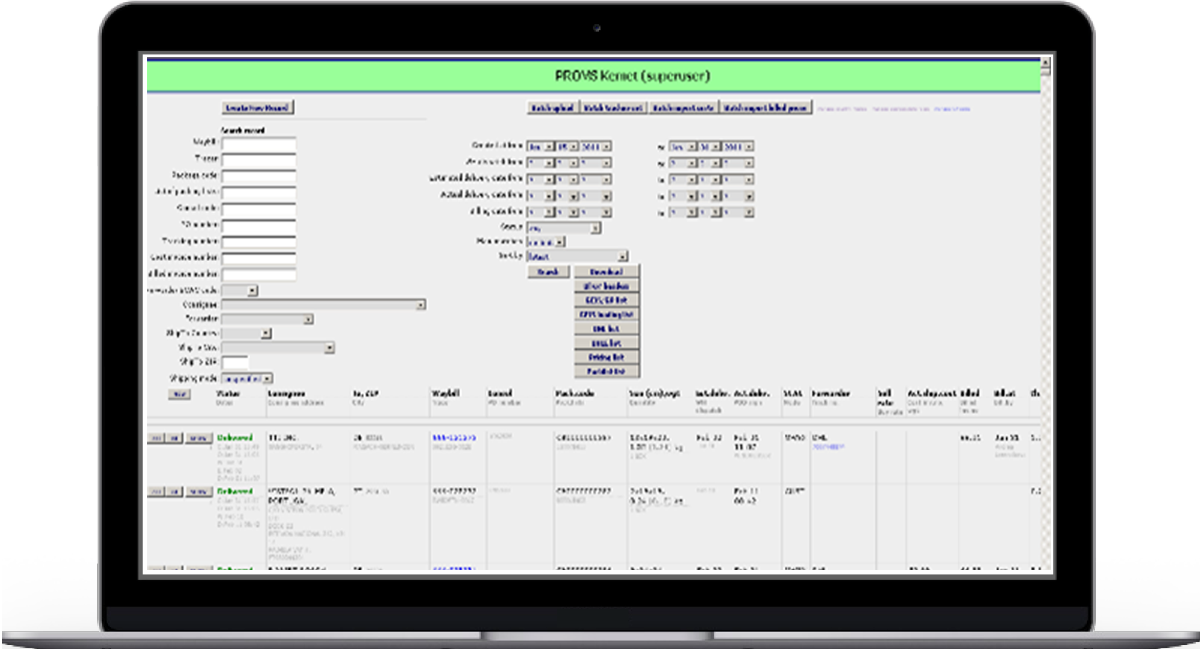This screenshot has width=1200, height=649.
Task: Open the Consignee dropdown
Action: point(324,305)
